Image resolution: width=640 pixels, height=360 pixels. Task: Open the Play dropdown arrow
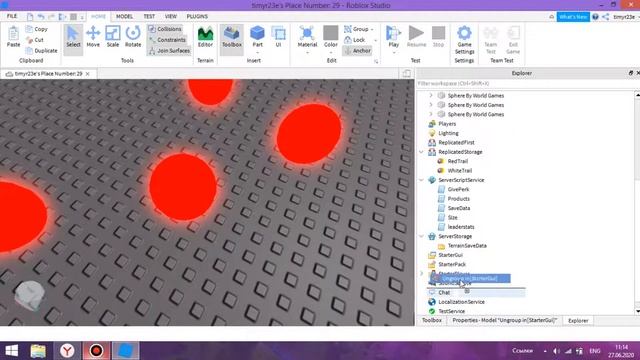(393, 53)
